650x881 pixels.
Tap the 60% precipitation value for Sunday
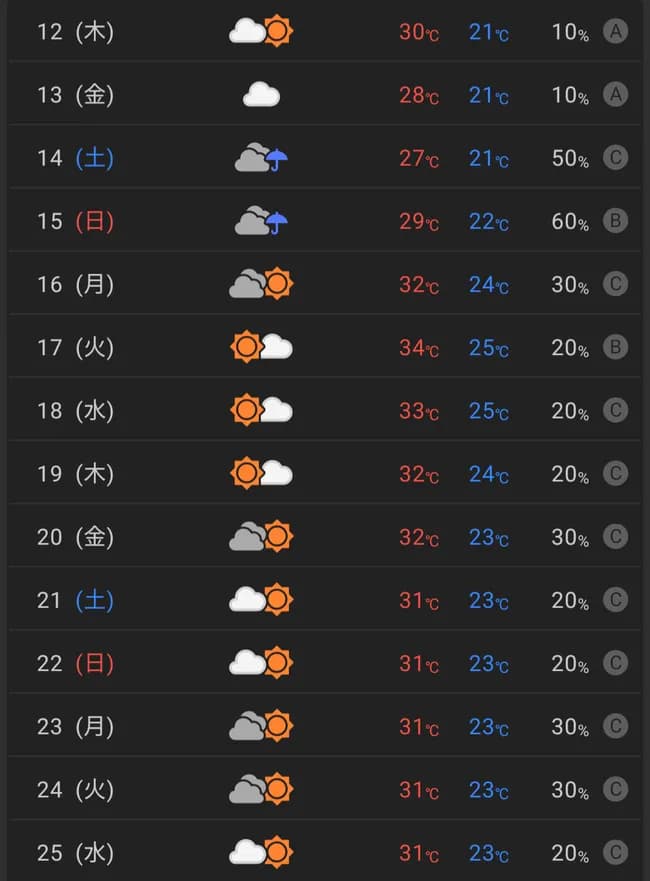coord(568,222)
